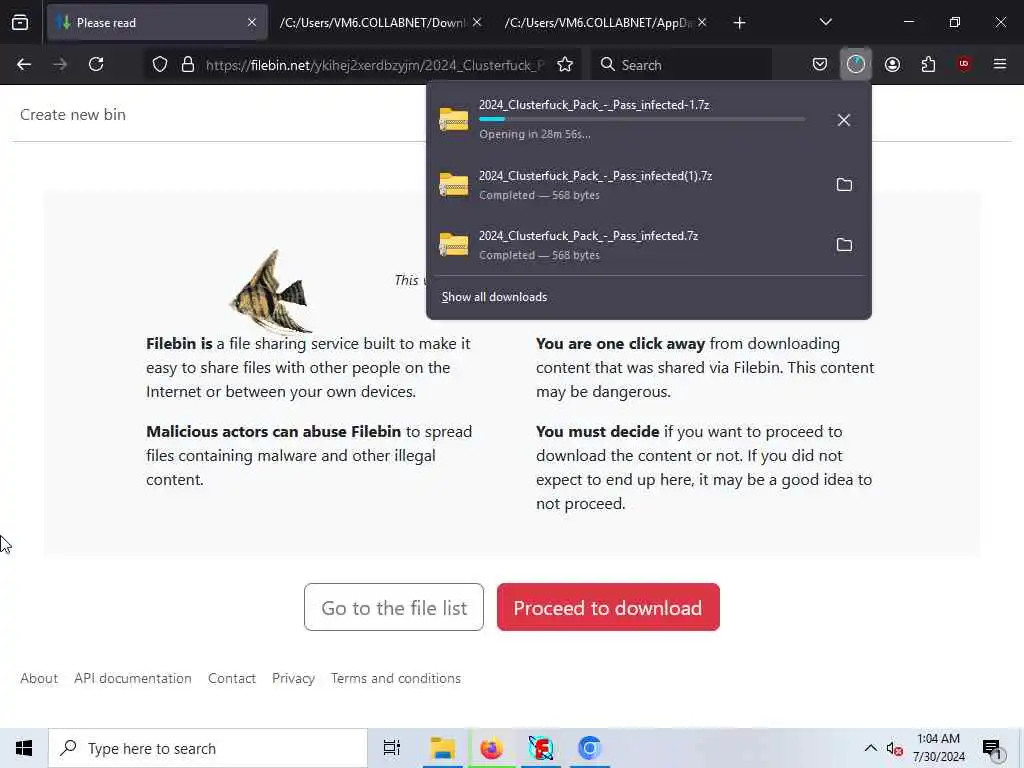Open the About footer link
This screenshot has height=768, width=1024.
tap(39, 679)
